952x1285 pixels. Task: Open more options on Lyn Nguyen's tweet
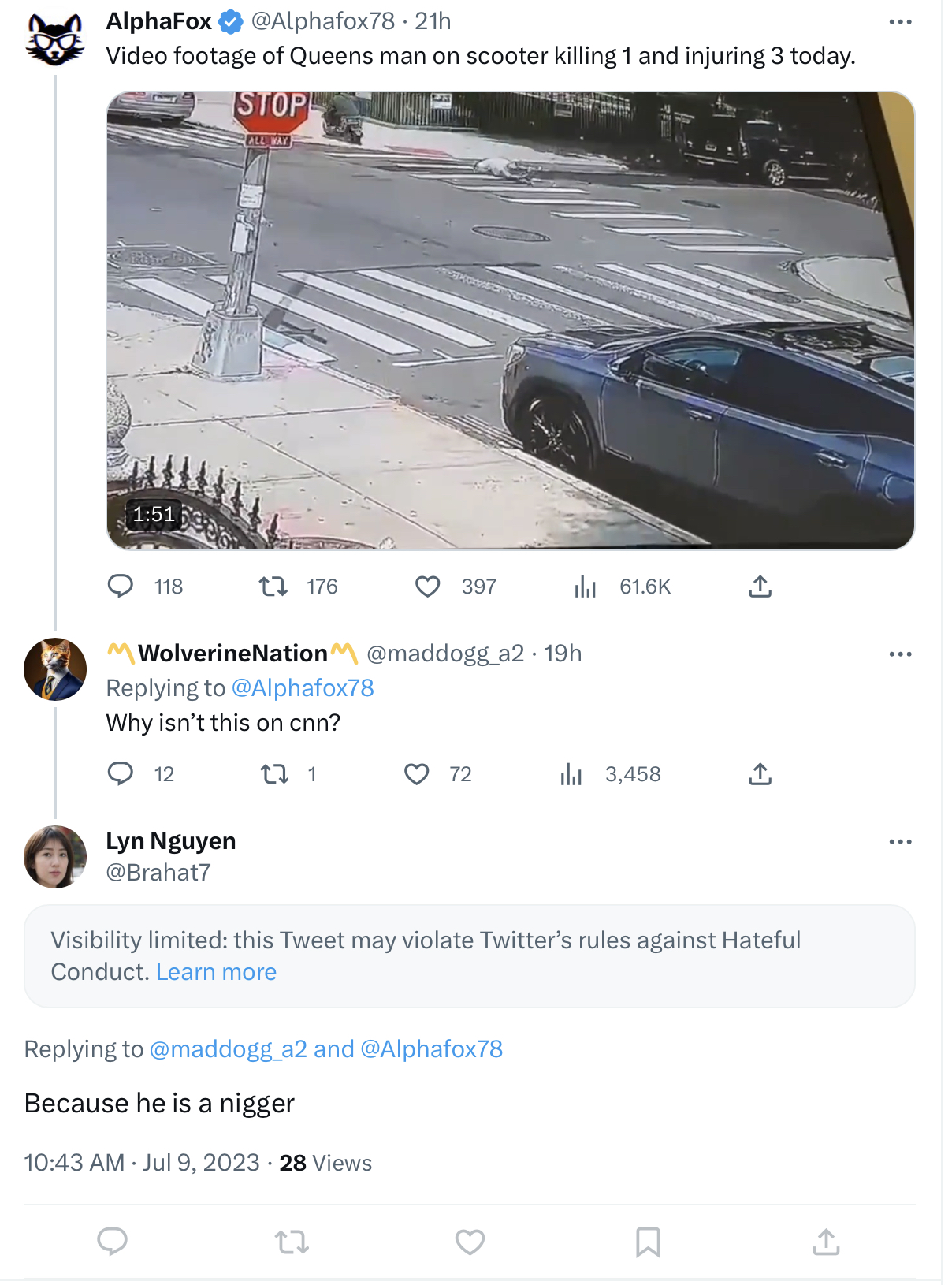900,842
